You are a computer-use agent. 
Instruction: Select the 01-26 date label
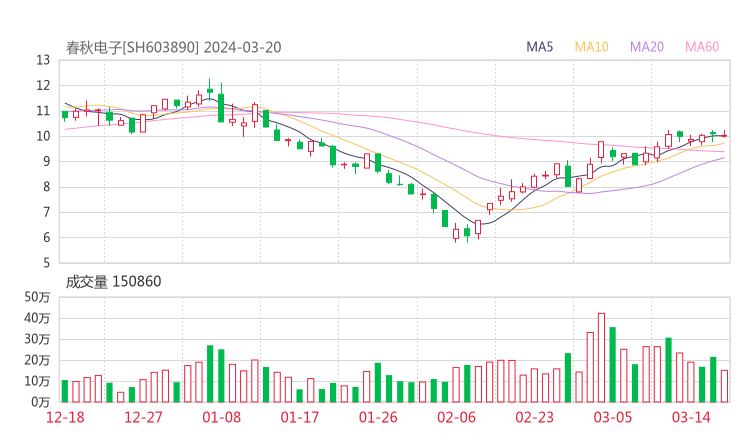(378, 417)
